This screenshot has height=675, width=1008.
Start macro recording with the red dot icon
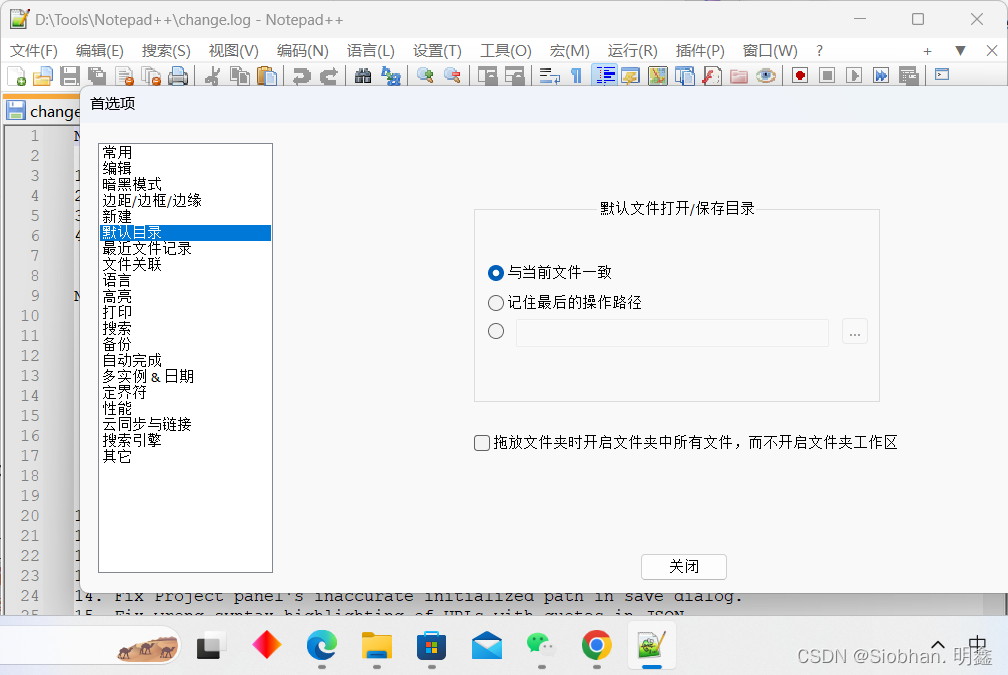[x=800, y=76]
